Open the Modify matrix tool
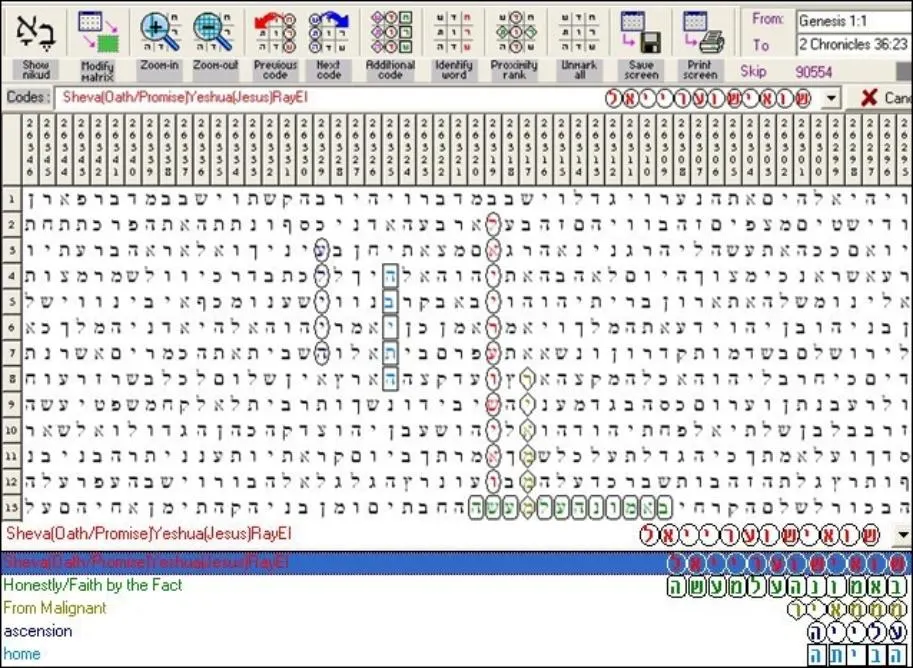Viewport: 913px width, 668px height. (x=98, y=32)
